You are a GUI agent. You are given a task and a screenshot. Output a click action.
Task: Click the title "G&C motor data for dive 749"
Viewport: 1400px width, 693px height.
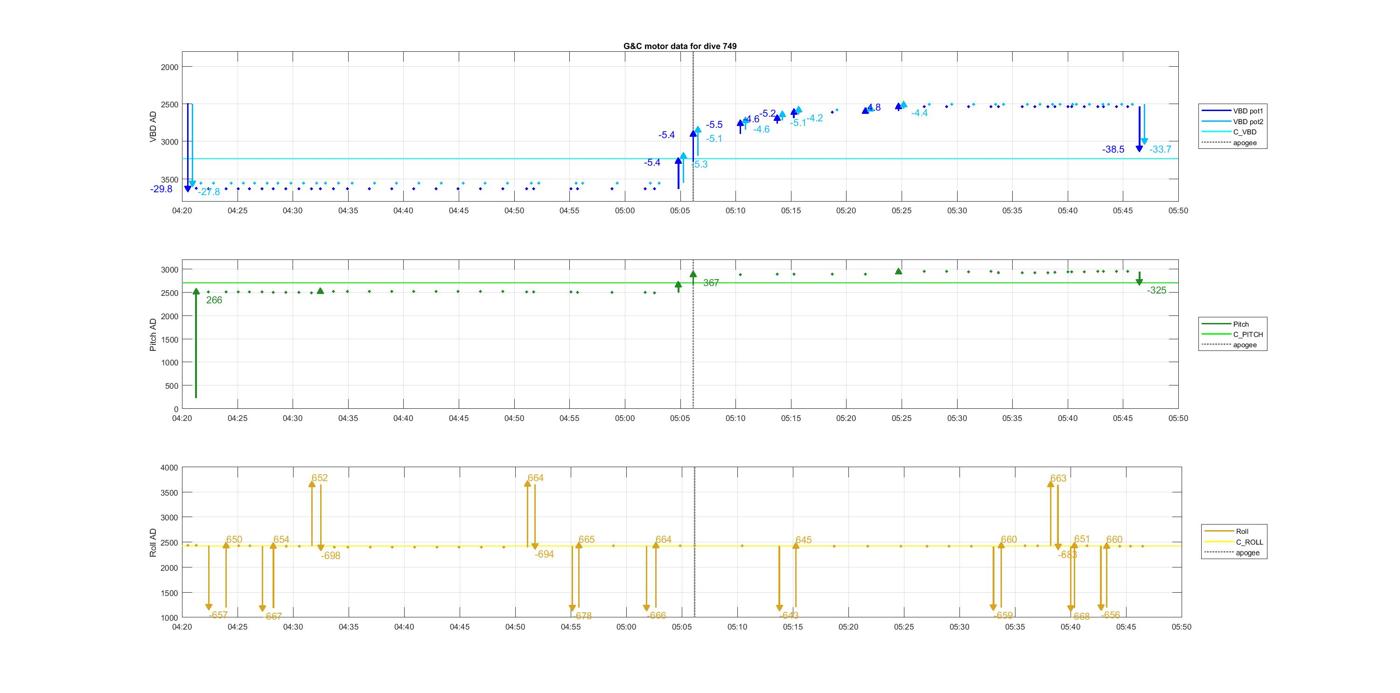(680, 46)
